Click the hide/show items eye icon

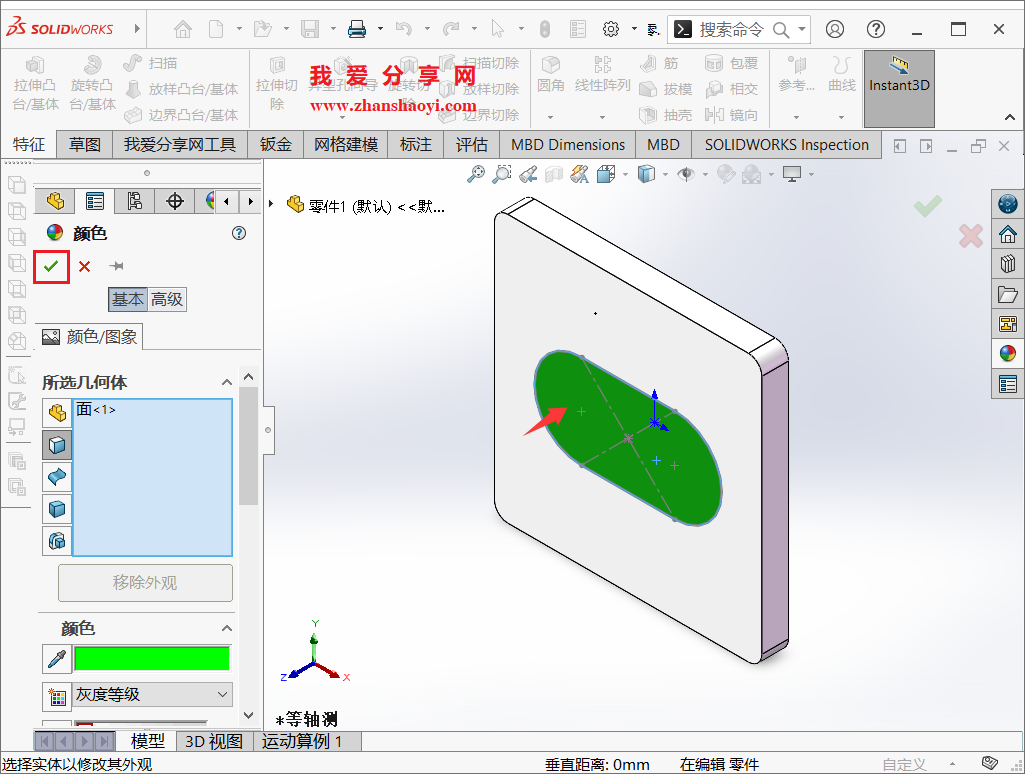685,174
